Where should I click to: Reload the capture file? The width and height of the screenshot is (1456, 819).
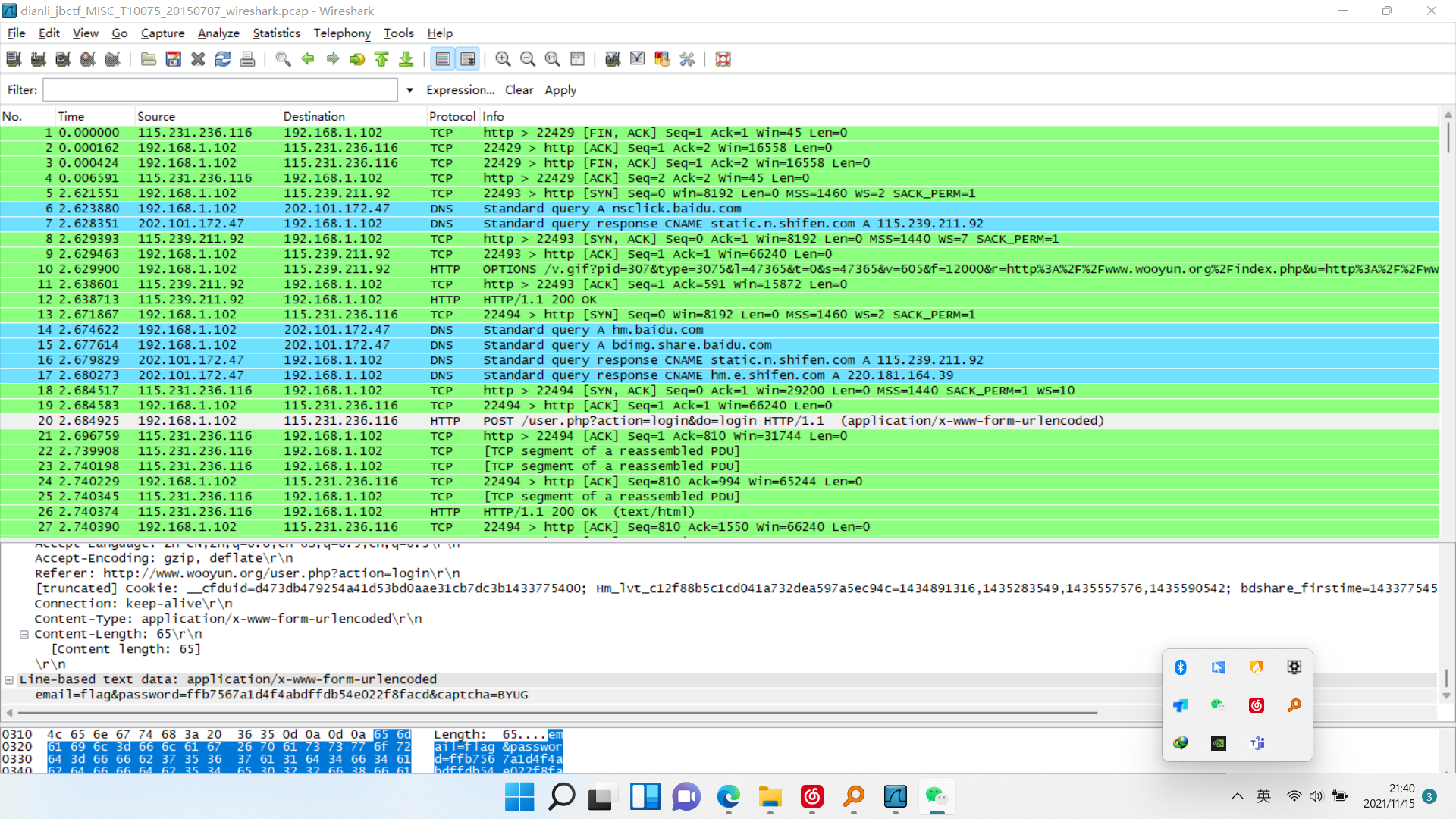coord(223,59)
